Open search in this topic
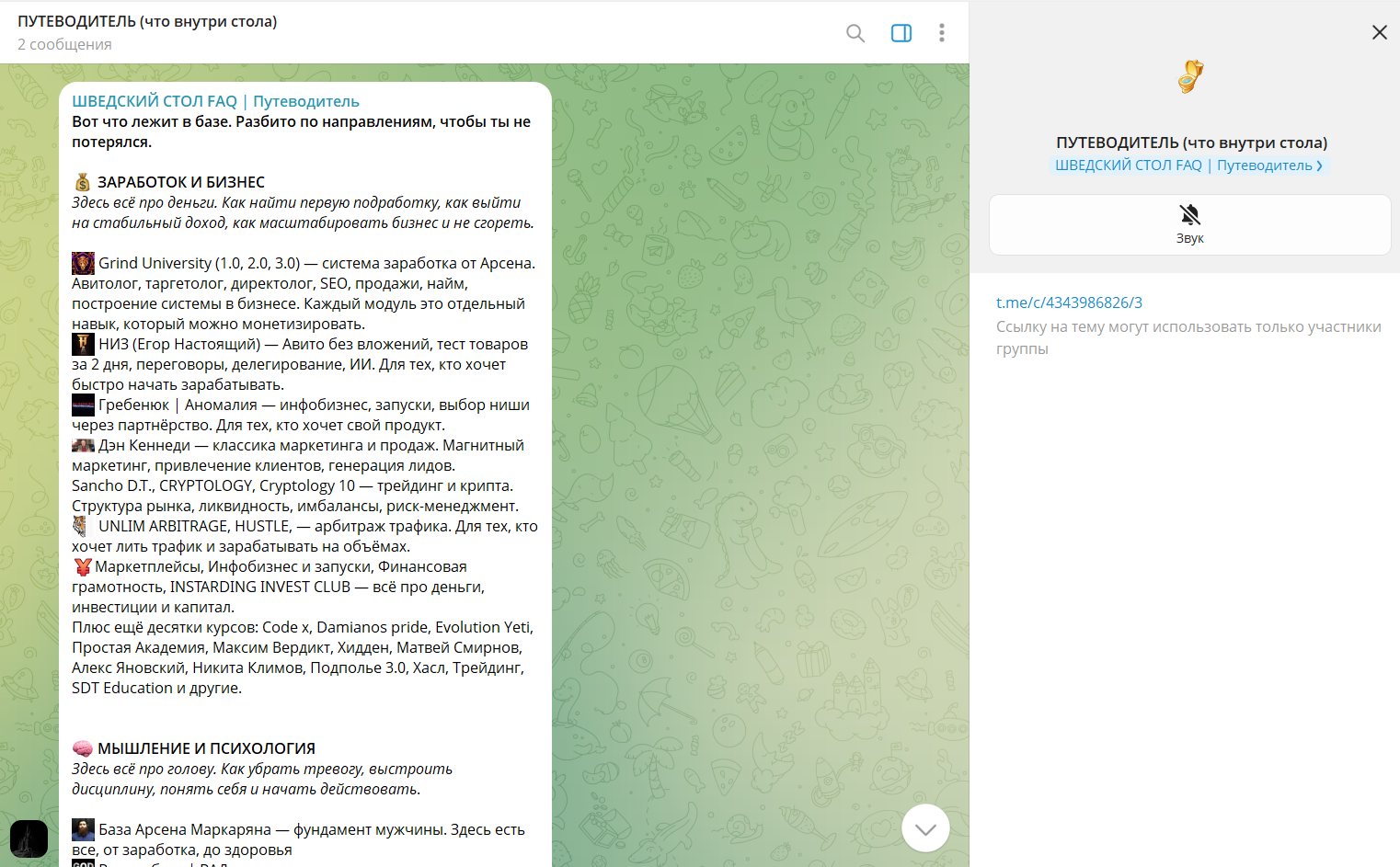Image resolution: width=1400 pixels, height=867 pixels. (x=855, y=33)
